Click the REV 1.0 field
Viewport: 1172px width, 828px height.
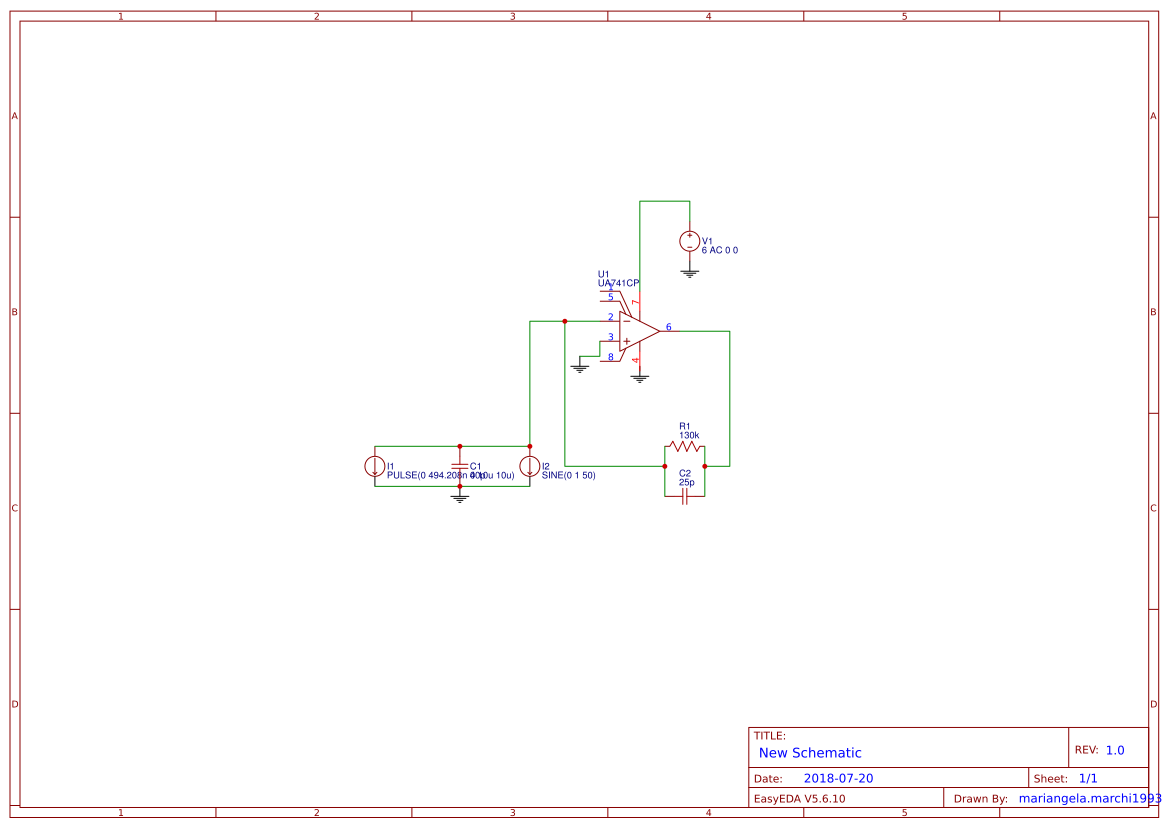[x=1114, y=748]
